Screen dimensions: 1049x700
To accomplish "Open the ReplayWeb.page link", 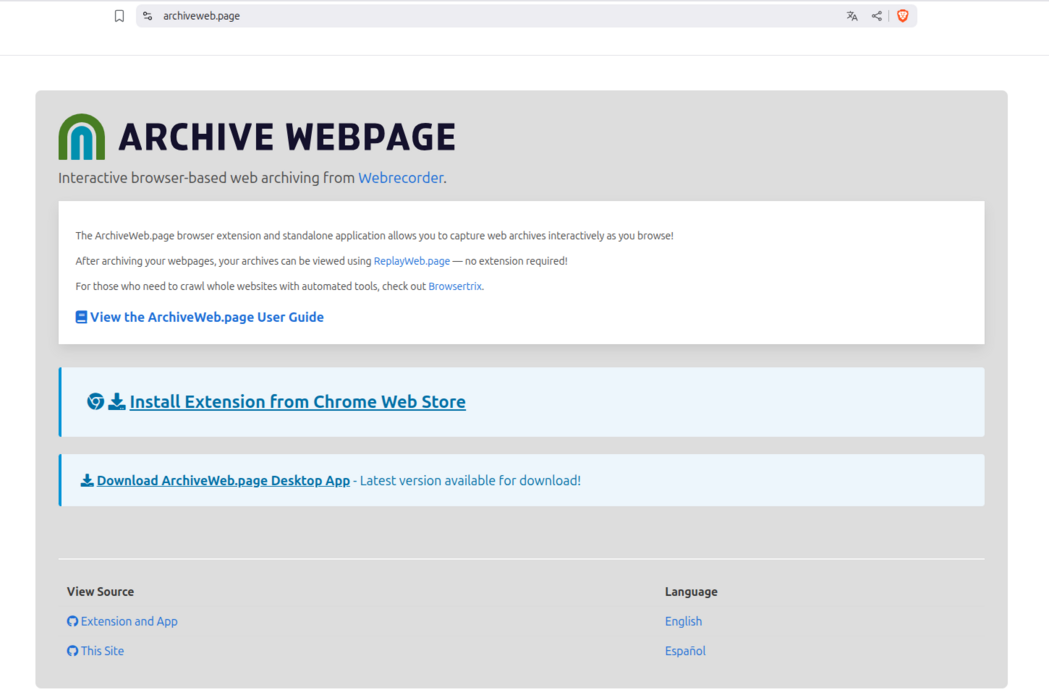I will [411, 261].
